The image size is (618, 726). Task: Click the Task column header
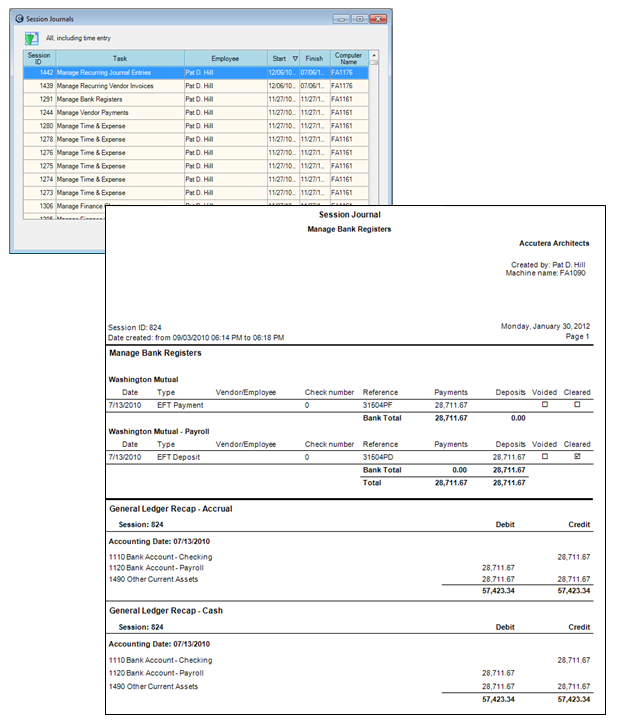[119, 59]
